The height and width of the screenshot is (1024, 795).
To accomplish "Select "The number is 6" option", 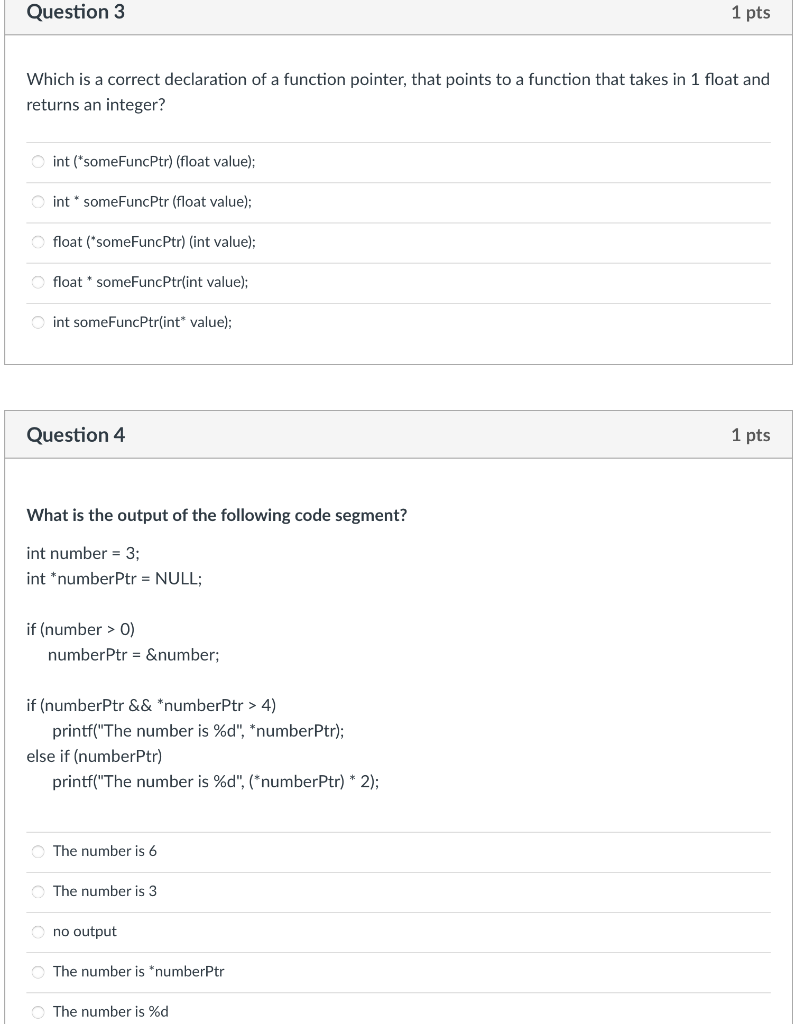I will coord(37,851).
